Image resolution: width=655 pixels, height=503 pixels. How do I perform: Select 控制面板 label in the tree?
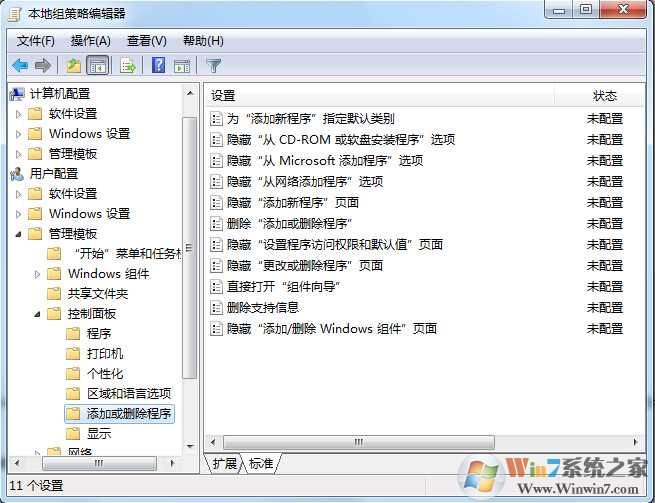coord(92,314)
